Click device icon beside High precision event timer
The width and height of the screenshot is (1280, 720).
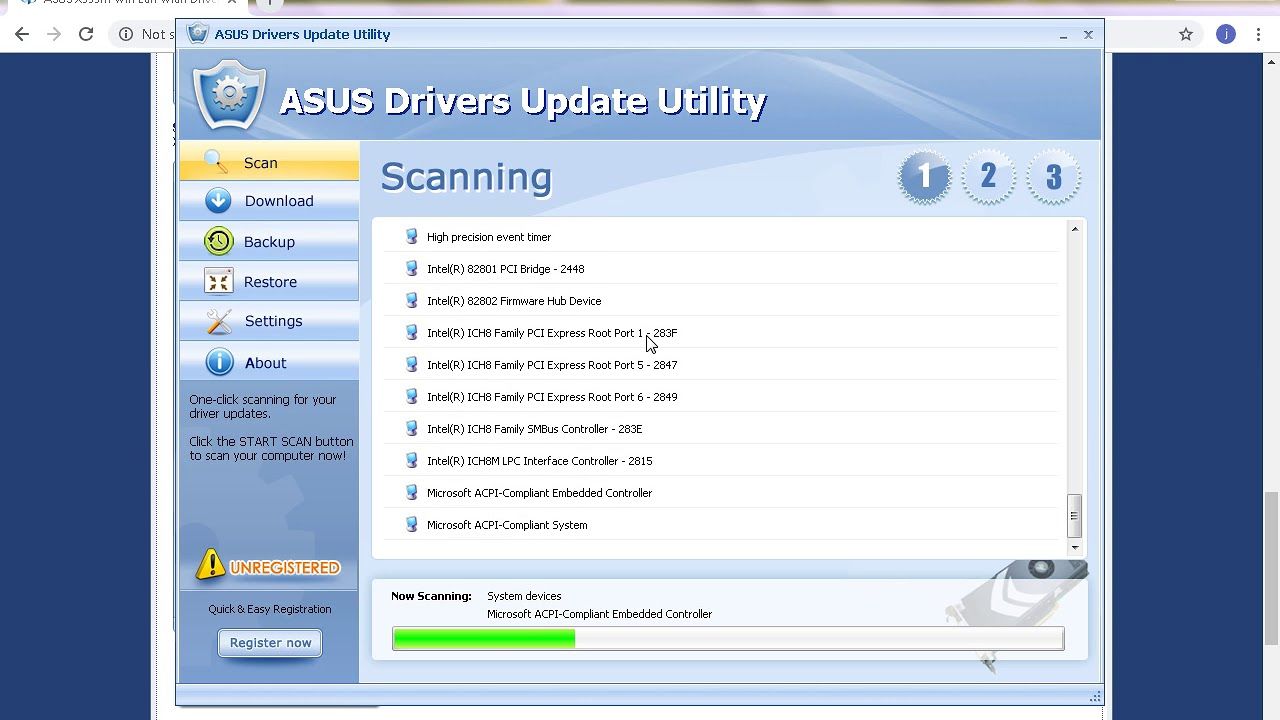click(411, 236)
